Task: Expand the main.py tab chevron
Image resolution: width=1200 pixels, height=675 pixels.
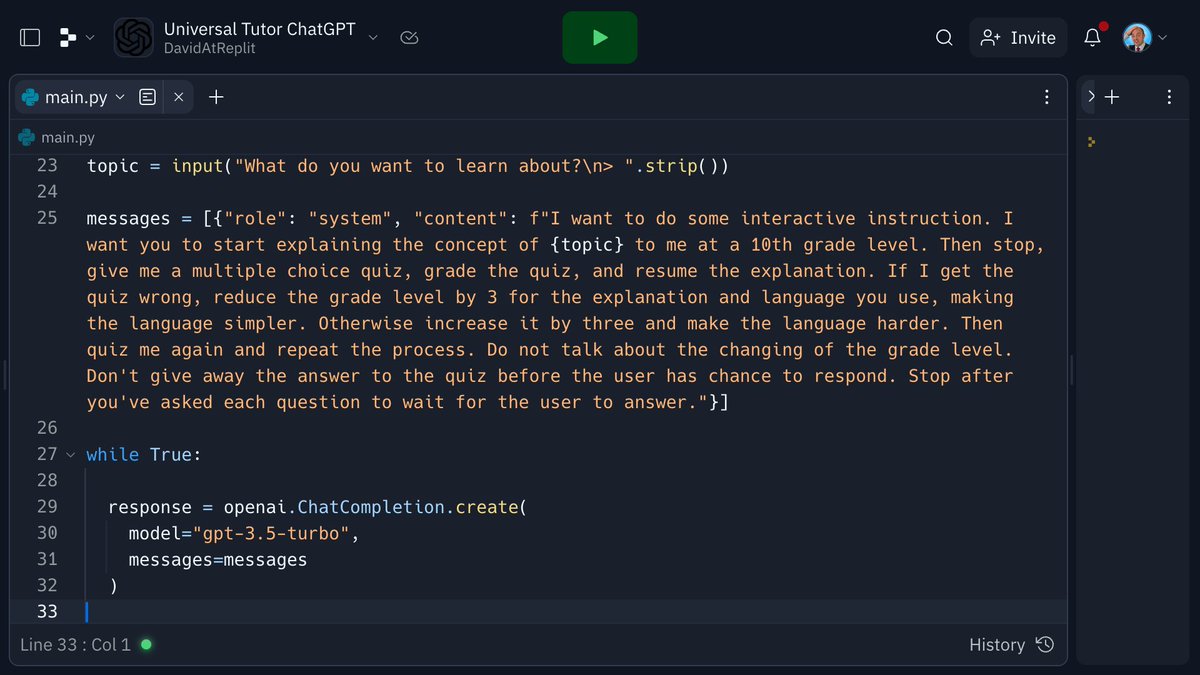Action: (x=120, y=97)
